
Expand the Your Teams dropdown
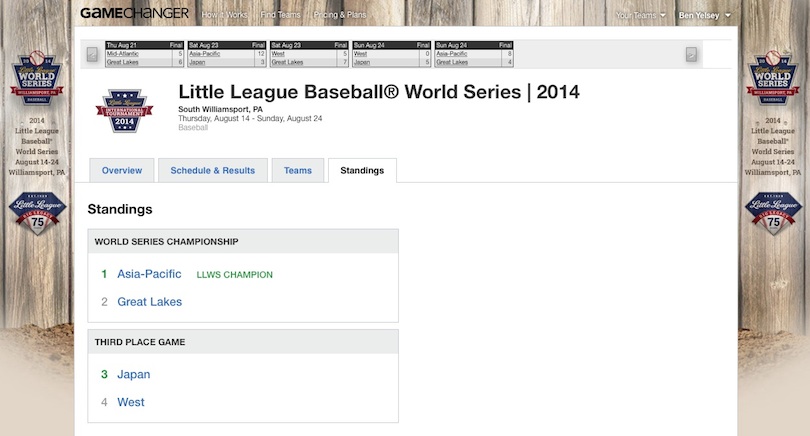(x=641, y=15)
